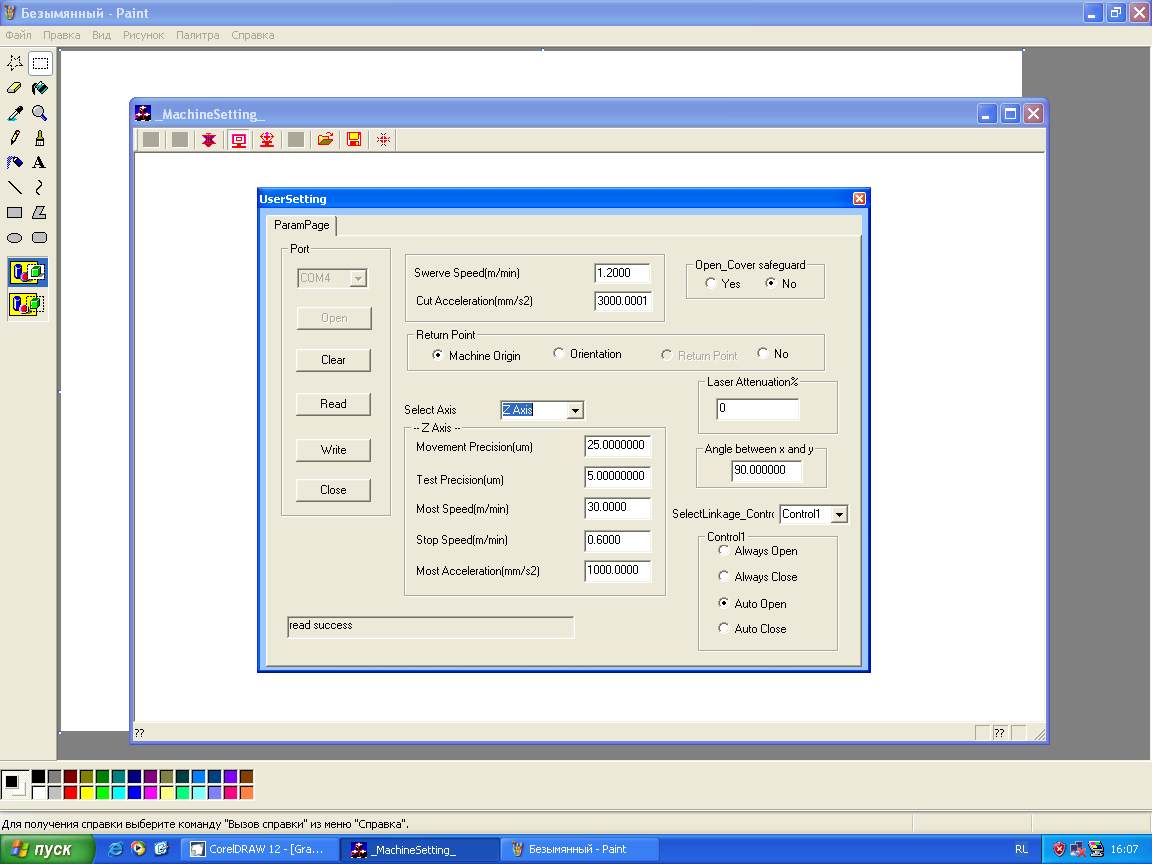Screen dimensions: 1152x864
Task: Click the Laser Attenuation input field
Action: [757, 409]
